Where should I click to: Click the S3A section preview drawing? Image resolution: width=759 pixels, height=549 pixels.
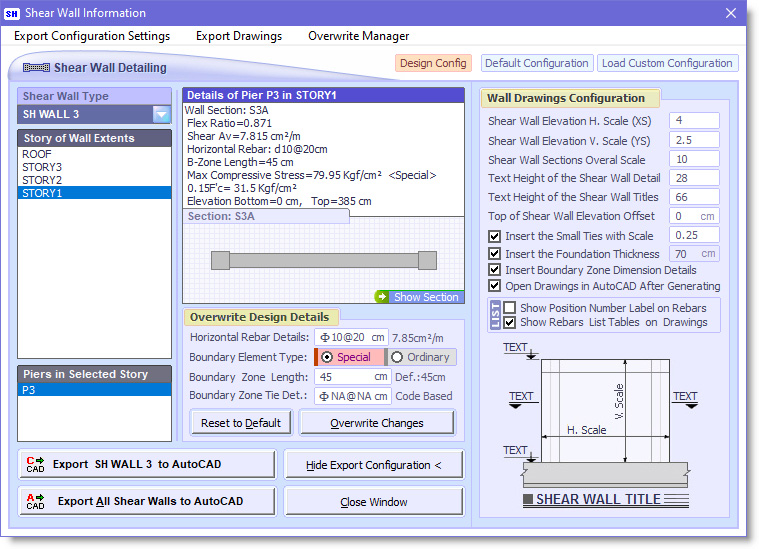pos(323,261)
